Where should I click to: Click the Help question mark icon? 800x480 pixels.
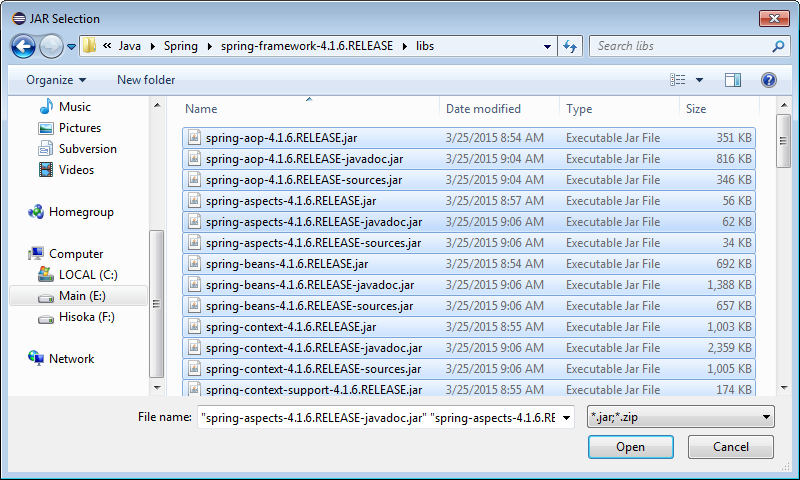pos(768,80)
